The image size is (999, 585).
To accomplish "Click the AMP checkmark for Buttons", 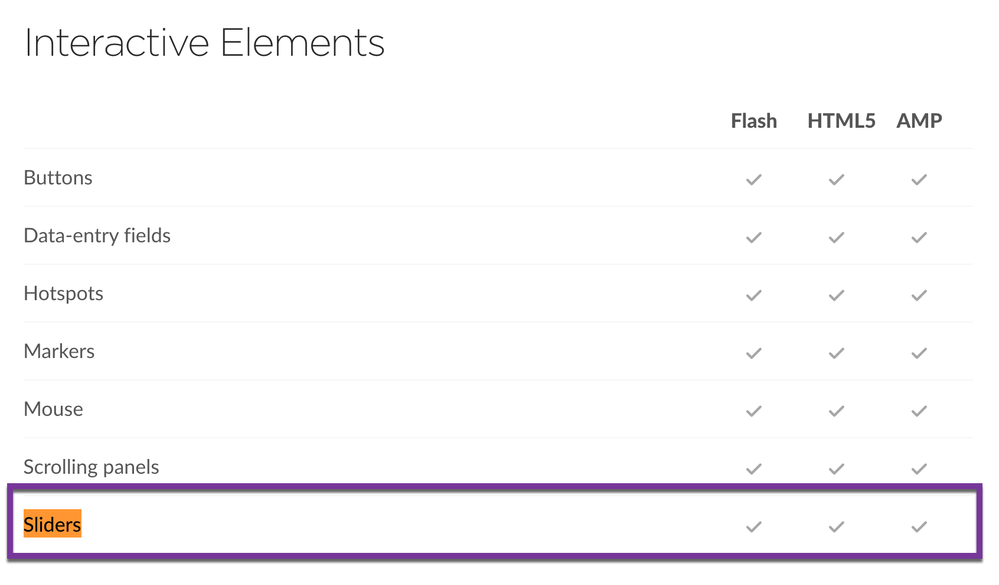I will [919, 180].
